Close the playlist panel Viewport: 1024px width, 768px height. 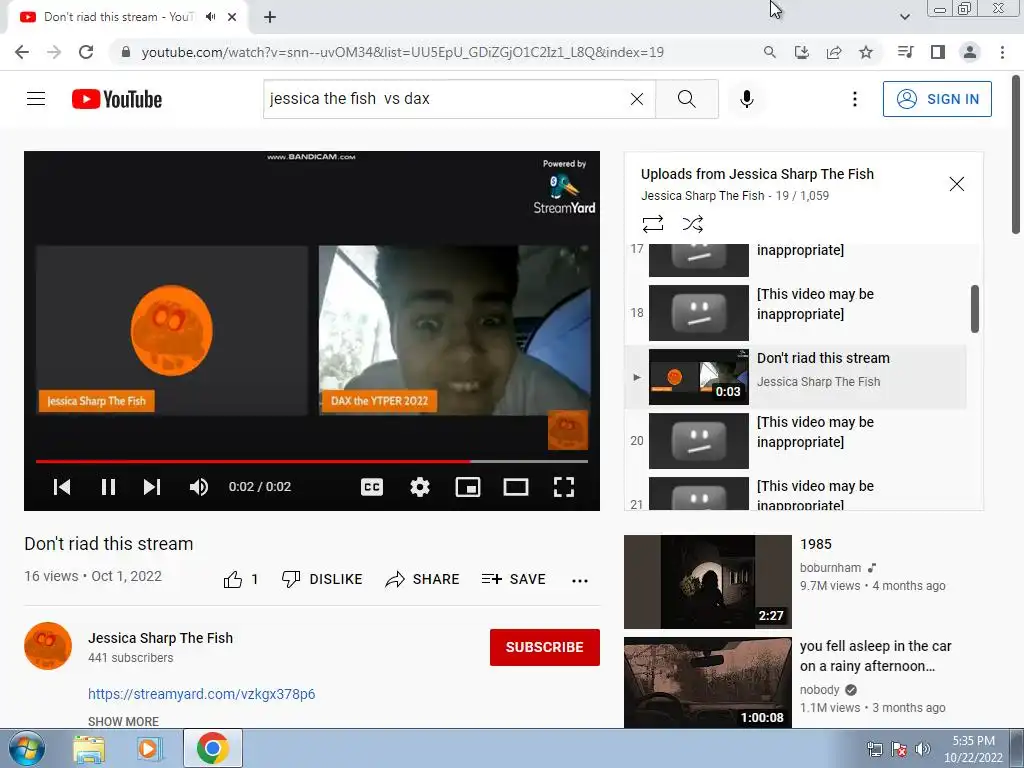[956, 184]
